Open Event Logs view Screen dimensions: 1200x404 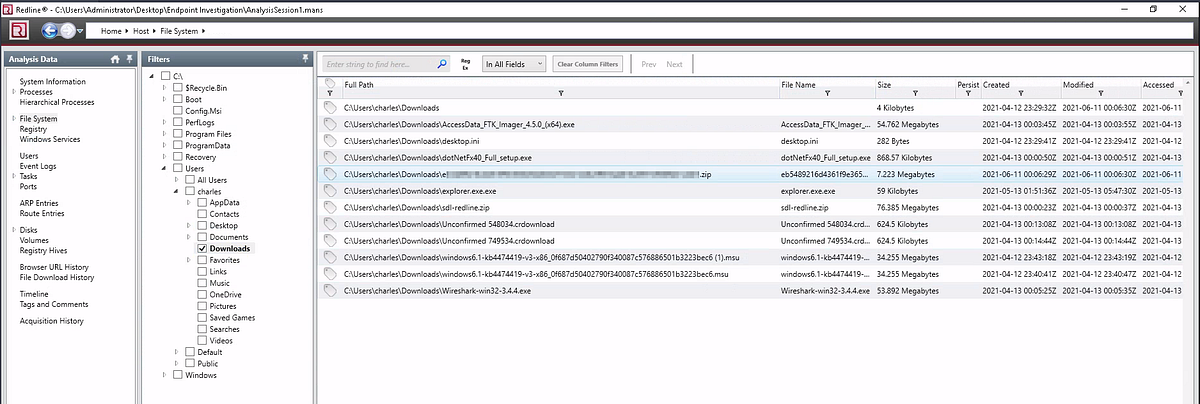pos(39,166)
